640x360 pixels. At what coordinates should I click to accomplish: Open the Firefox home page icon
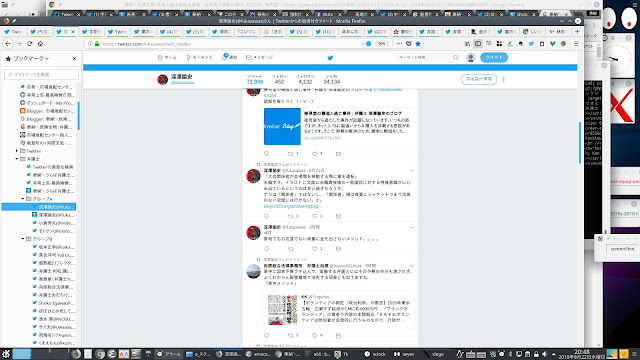coord(40,44)
